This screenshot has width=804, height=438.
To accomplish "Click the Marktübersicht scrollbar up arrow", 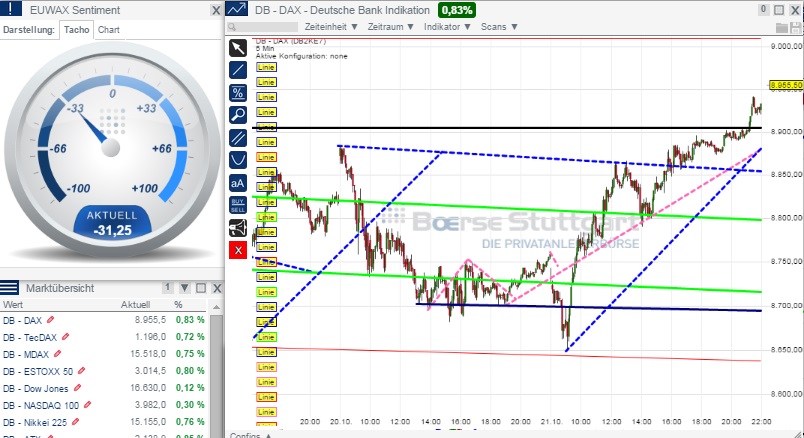I will tap(216, 307).
